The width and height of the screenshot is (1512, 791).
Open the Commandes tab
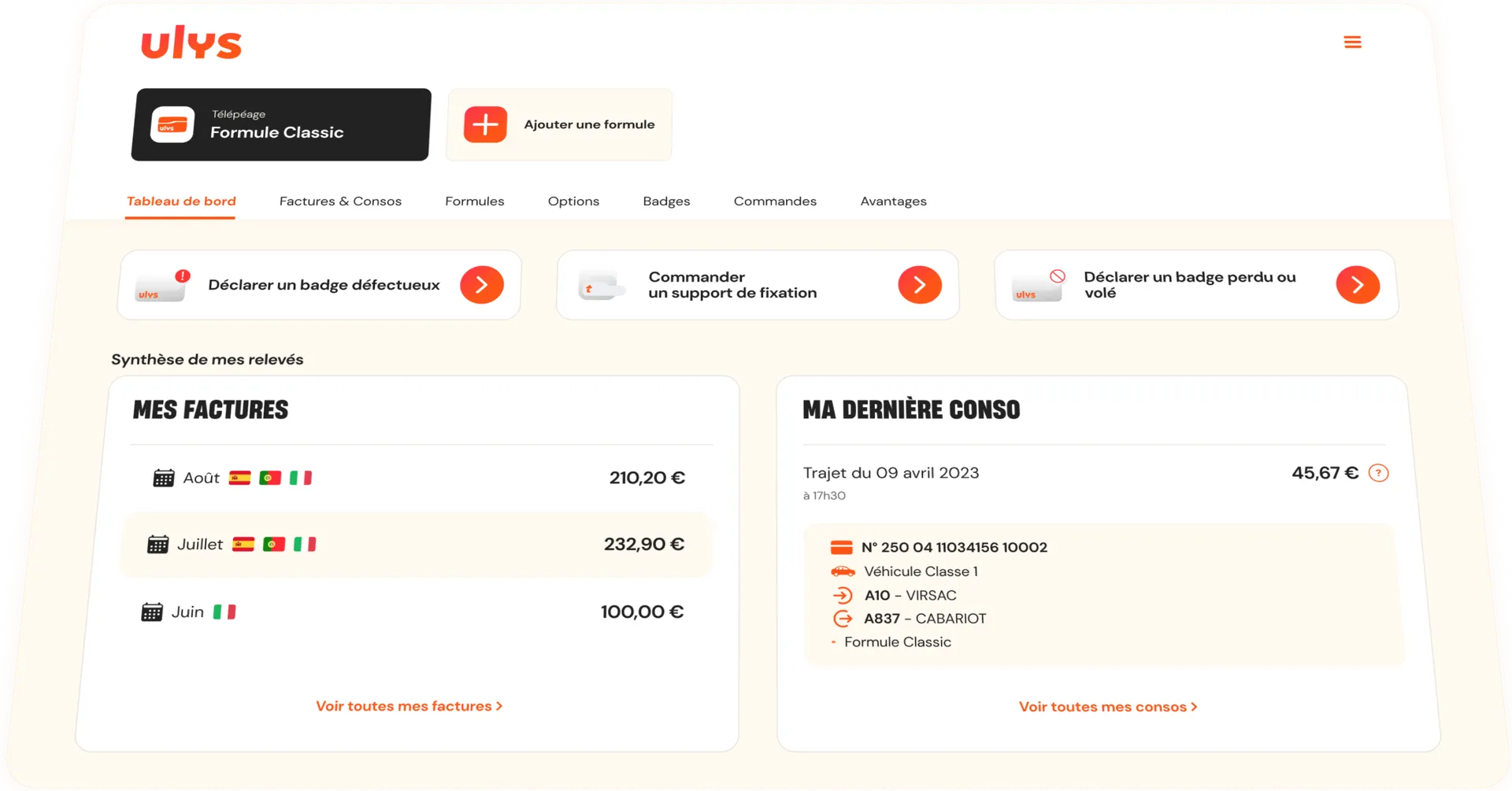775,201
